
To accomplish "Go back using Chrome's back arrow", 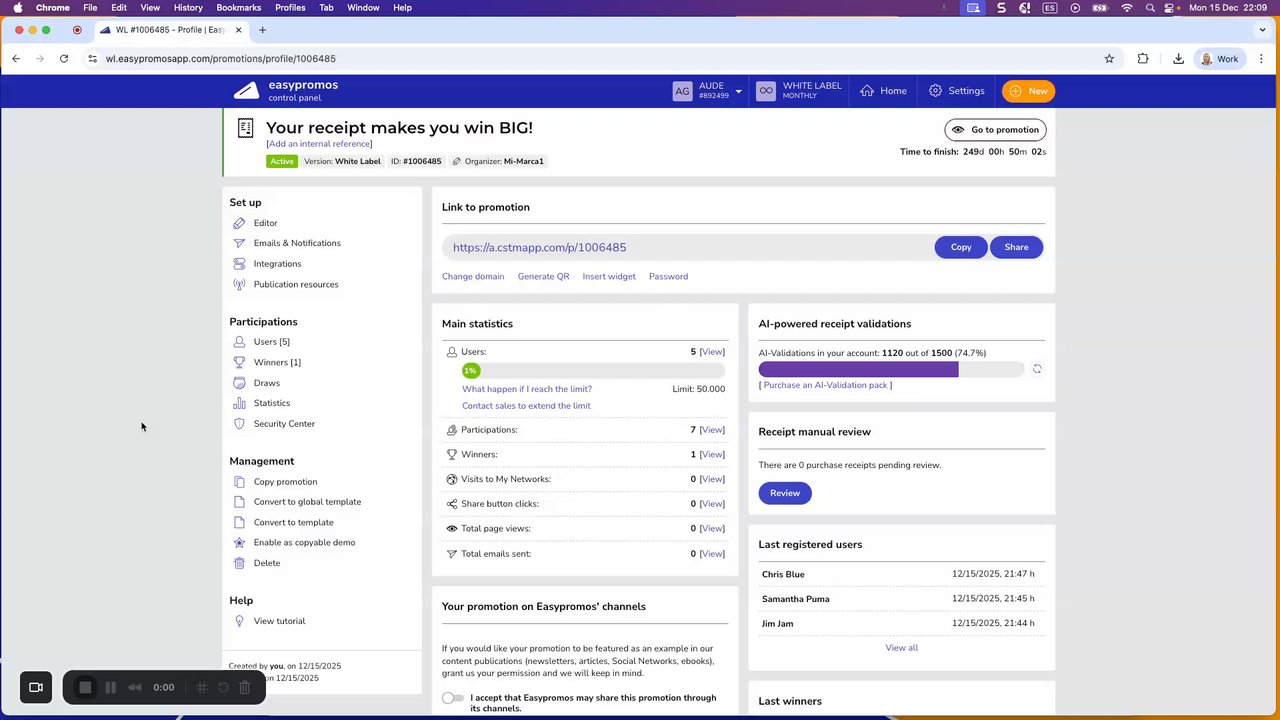I will pos(16,59).
